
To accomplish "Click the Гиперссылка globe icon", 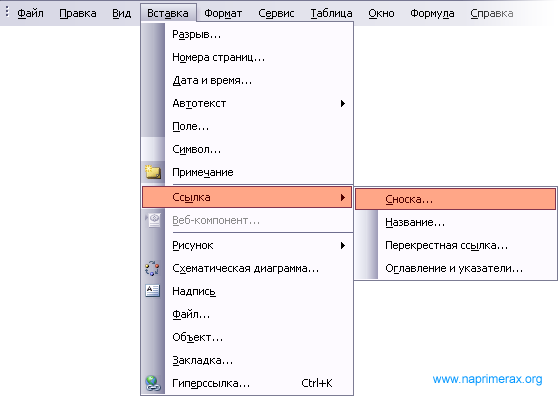I will point(153,383).
